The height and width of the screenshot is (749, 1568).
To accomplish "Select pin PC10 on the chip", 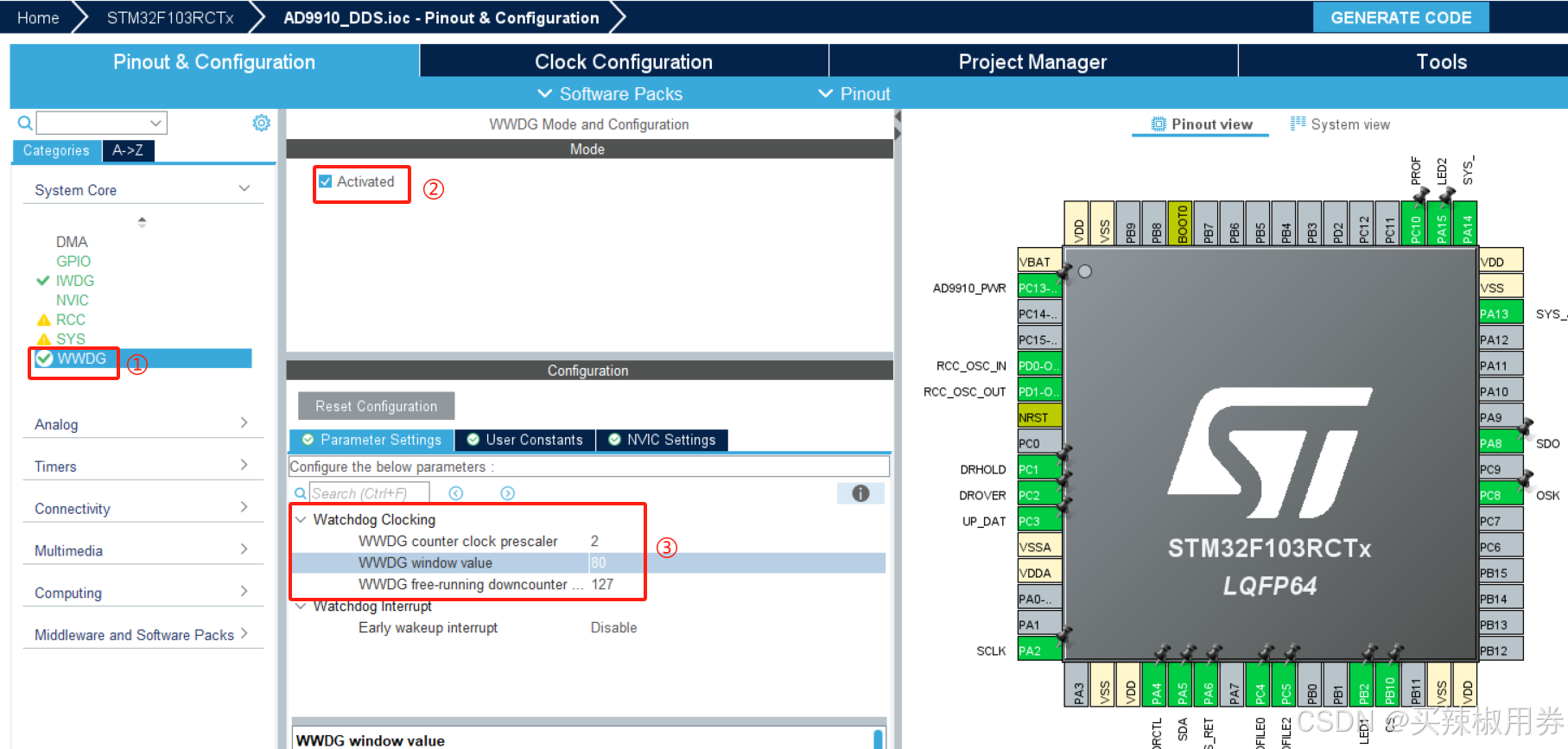I will [1413, 224].
